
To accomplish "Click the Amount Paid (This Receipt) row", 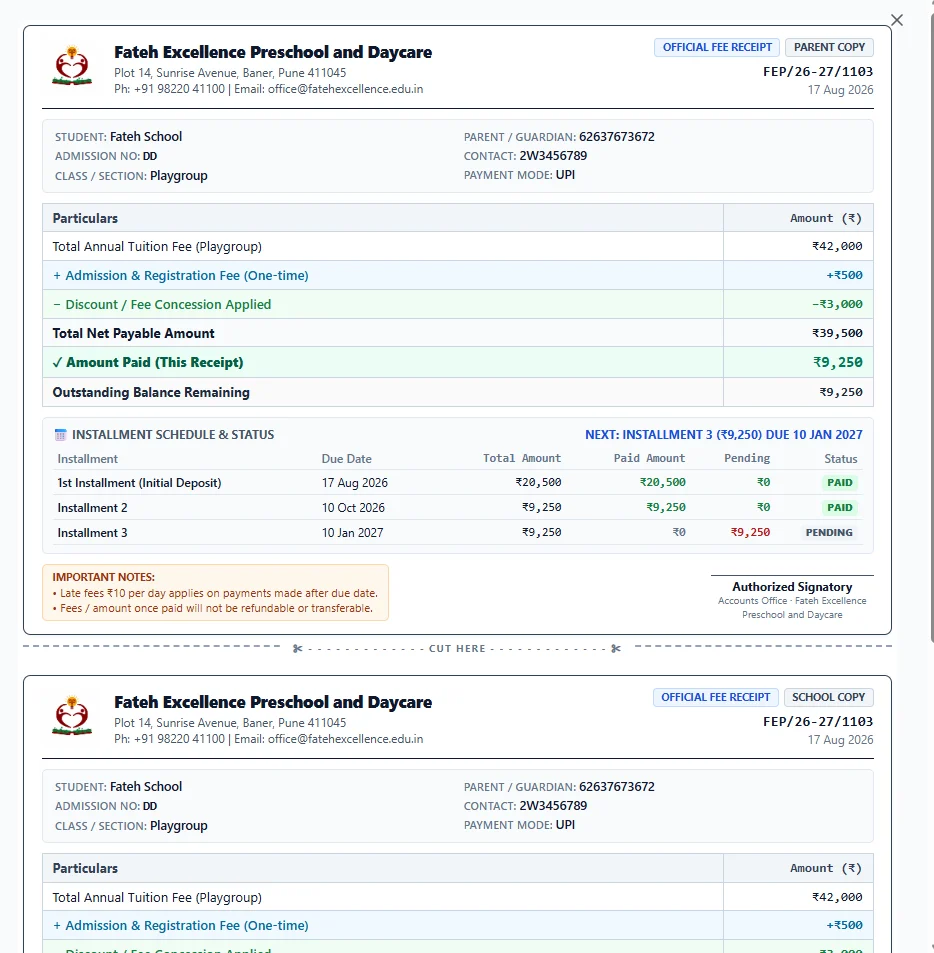I will (458, 362).
